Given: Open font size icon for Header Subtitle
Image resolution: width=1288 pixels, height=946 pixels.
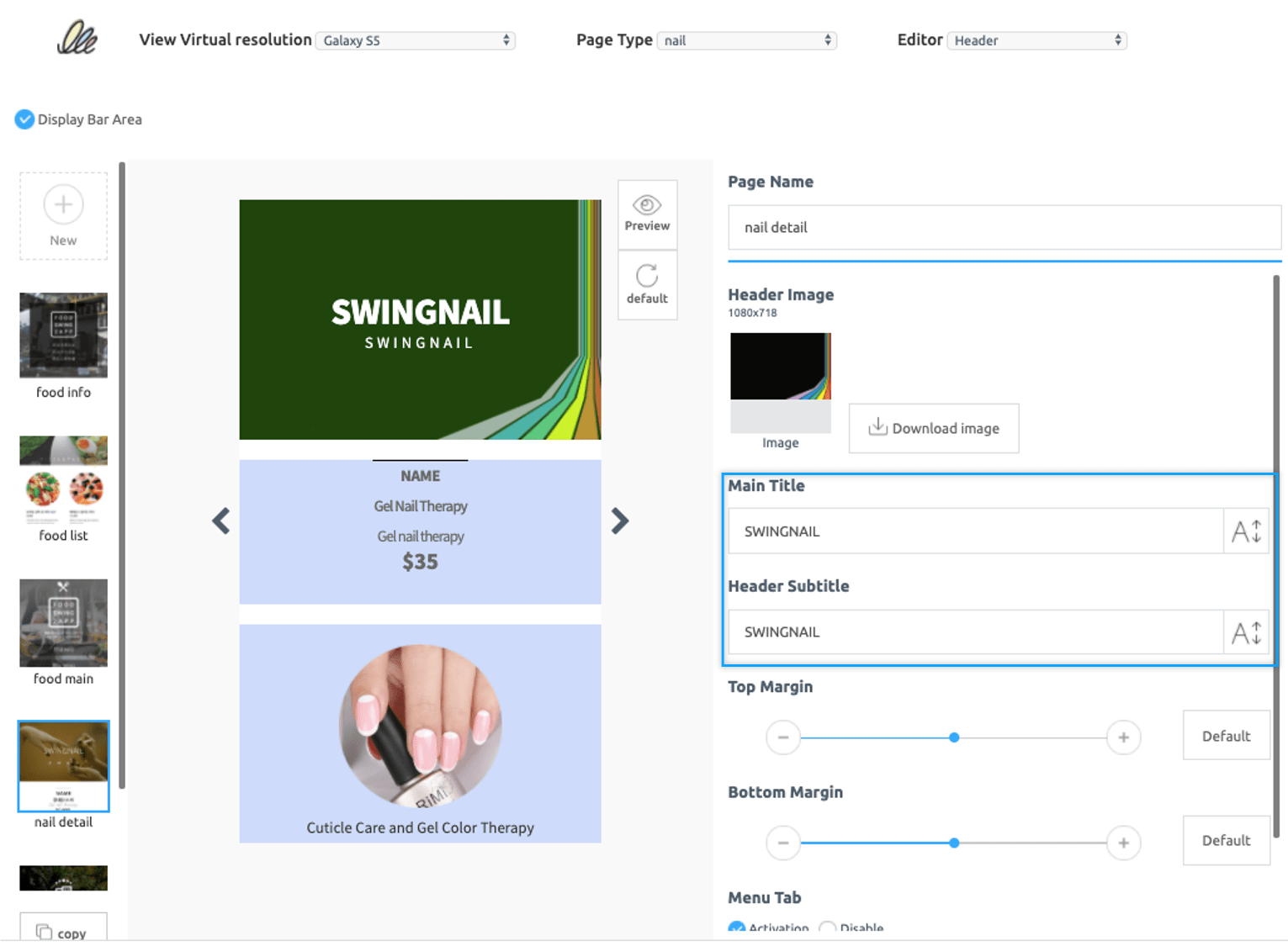Looking at the screenshot, I should point(1246,632).
